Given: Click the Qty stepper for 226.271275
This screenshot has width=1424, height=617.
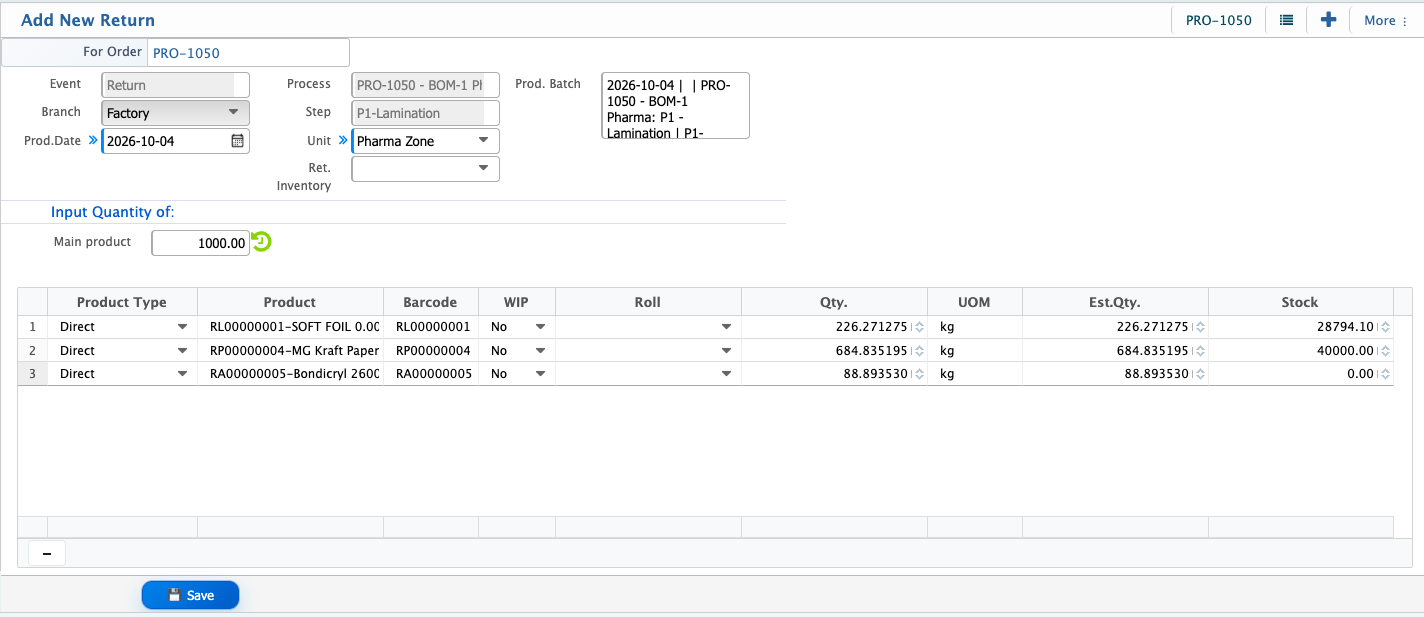Looking at the screenshot, I should (919, 327).
